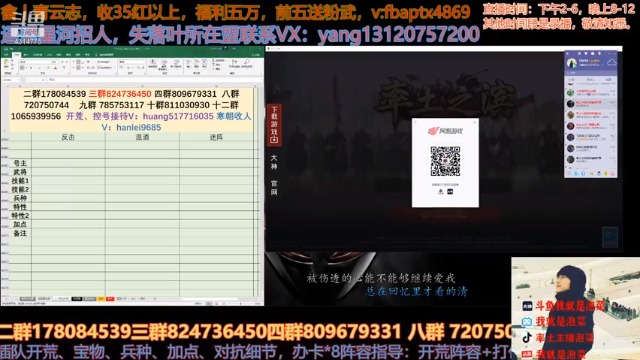
Task: Click the first blue icon in QQ bottom bar
Action: click(x=576, y=173)
